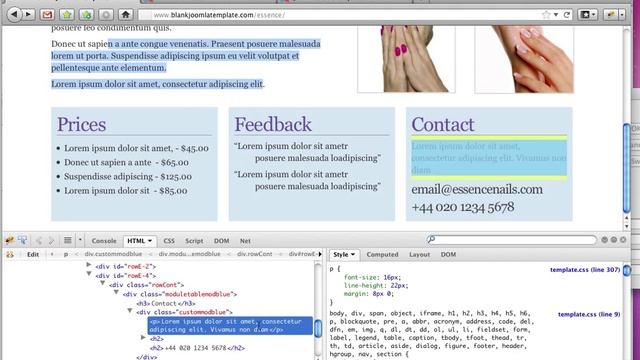Collapse the div class custommodblue node
The height and width of the screenshot is (360, 640).
(x=129, y=311)
